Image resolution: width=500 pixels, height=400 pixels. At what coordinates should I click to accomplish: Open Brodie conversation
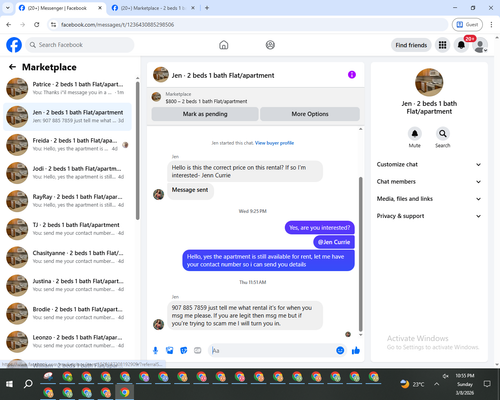(67, 313)
